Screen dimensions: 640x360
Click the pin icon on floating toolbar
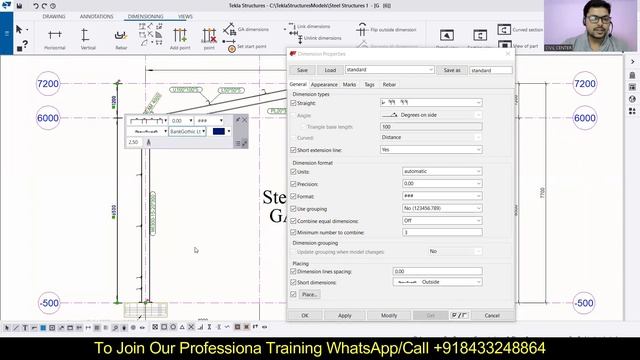coord(238,120)
